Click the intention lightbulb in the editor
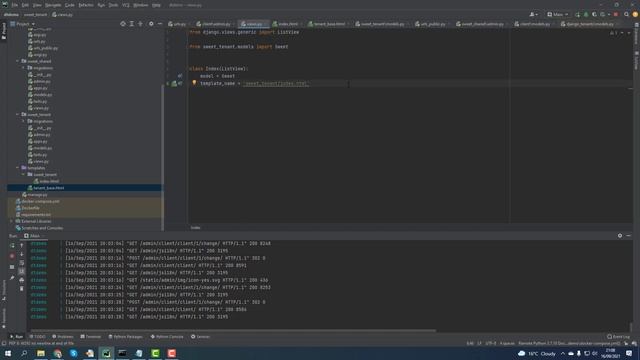 pyautogui.click(x=194, y=83)
